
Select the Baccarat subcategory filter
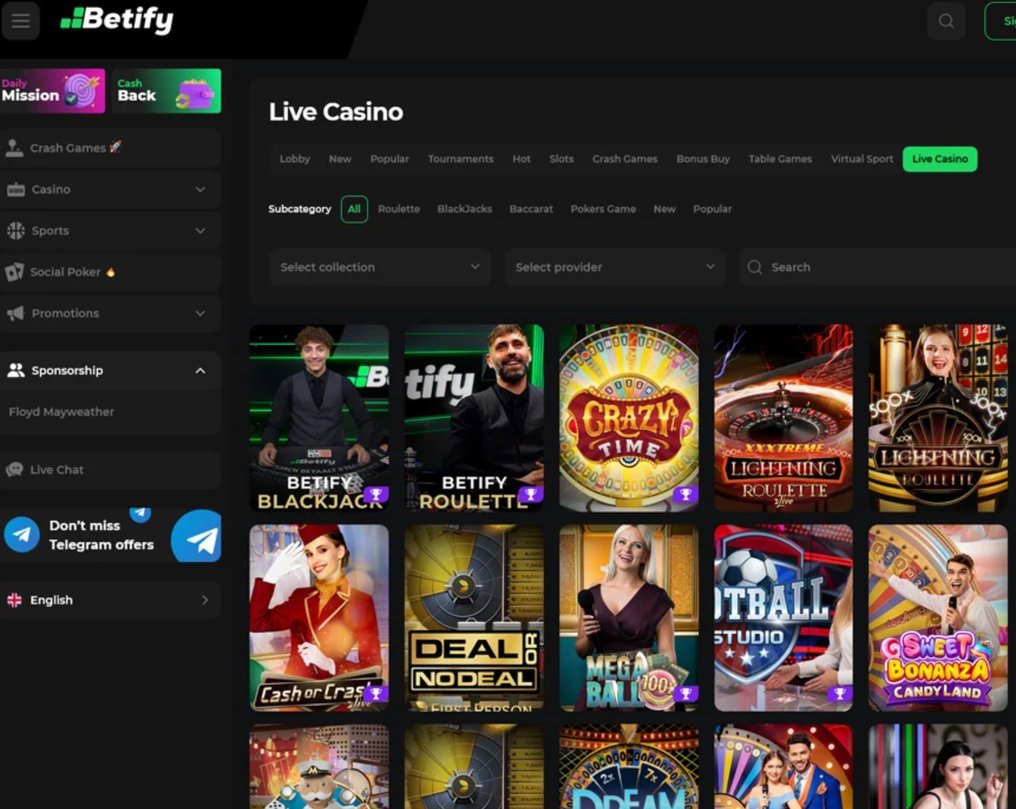coord(531,209)
